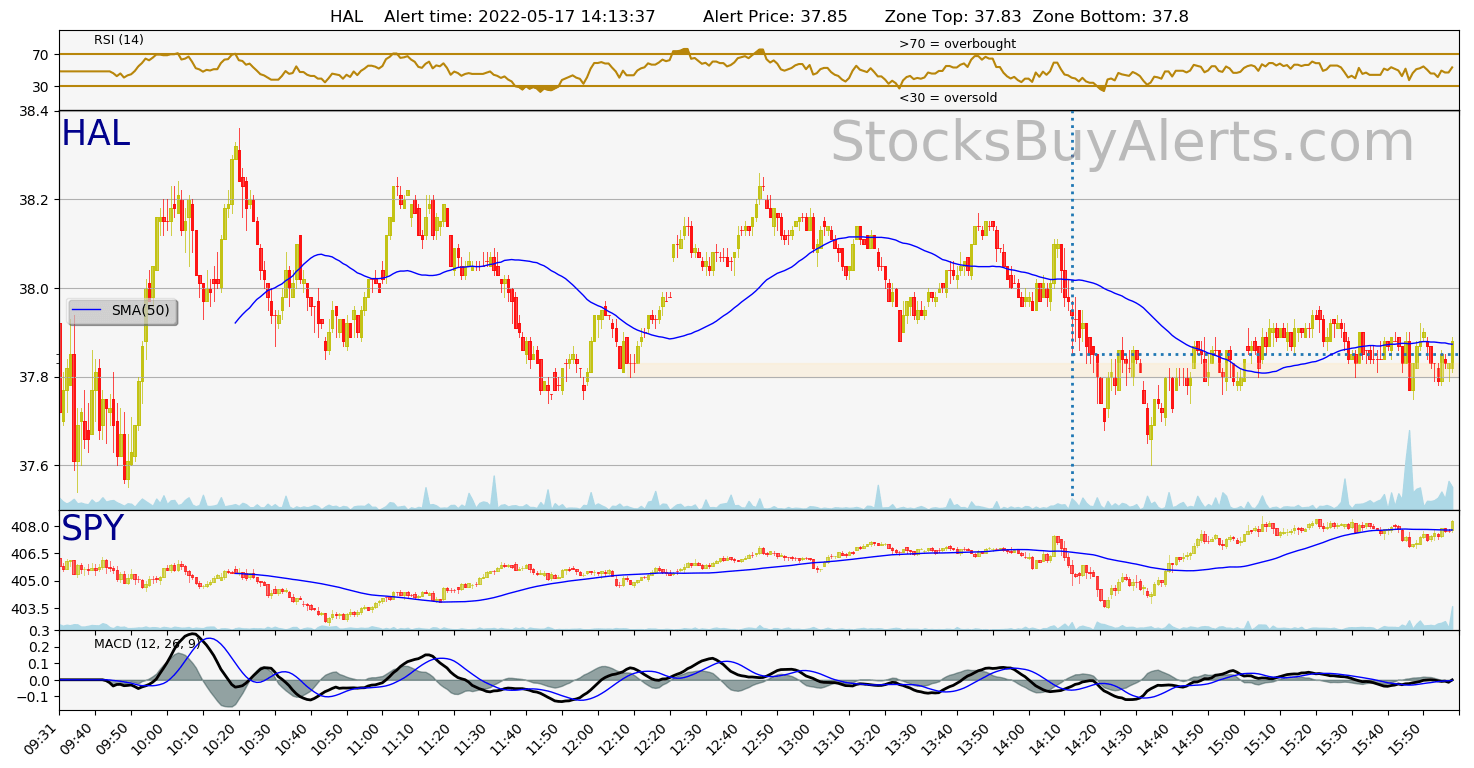Click the 38.4 price axis label
The width and height of the screenshot is (1474, 768).
tap(33, 111)
